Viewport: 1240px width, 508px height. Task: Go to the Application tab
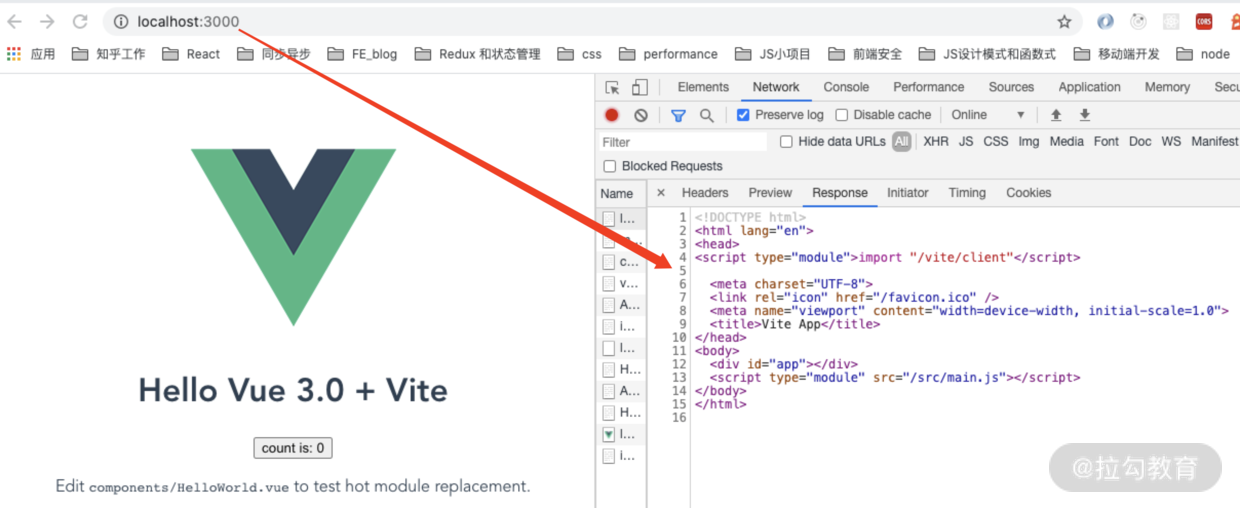(1089, 87)
